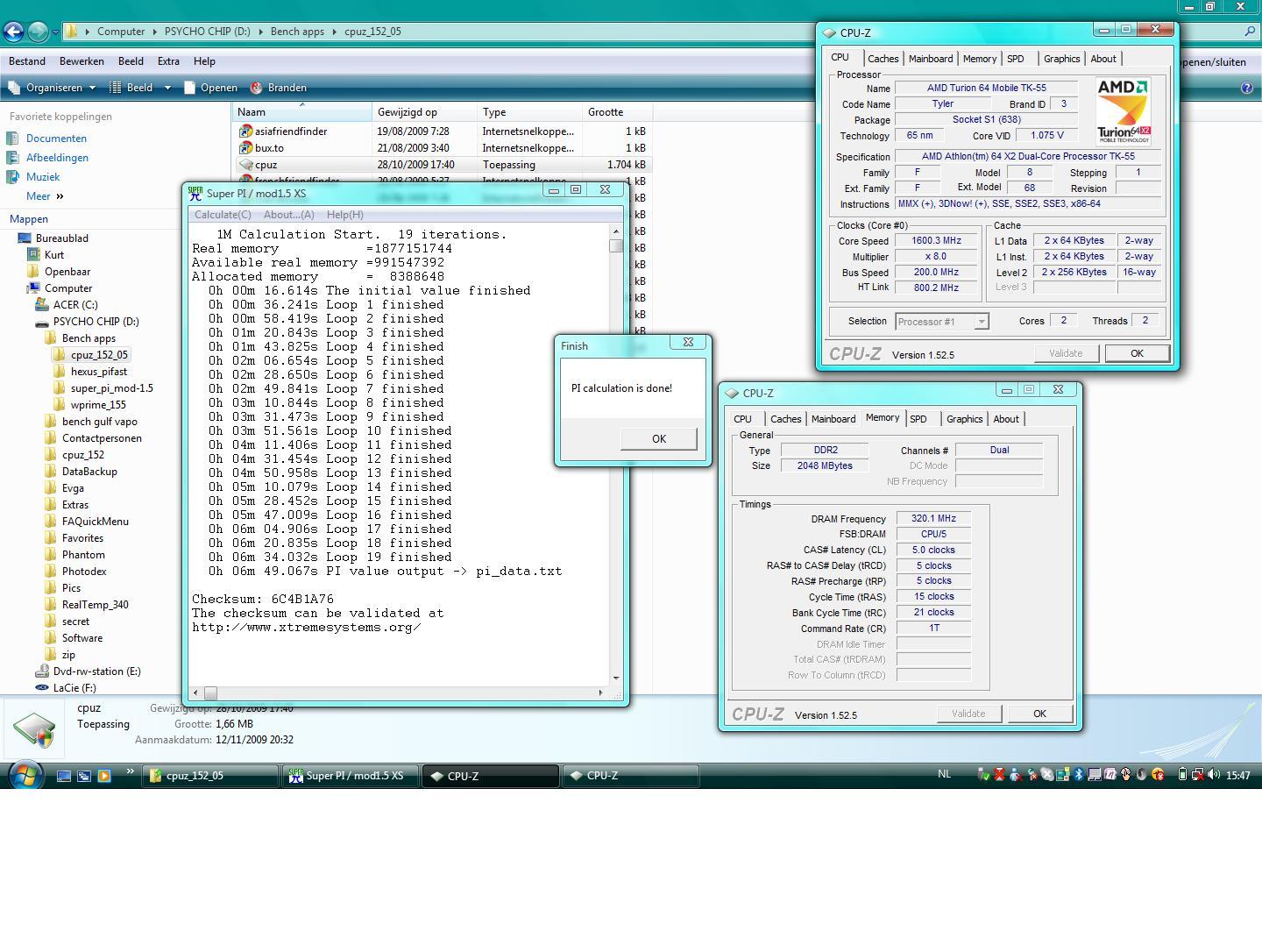The height and width of the screenshot is (952, 1262).
Task: Select LaCie (F:) drive in tree
Action: coord(74,688)
